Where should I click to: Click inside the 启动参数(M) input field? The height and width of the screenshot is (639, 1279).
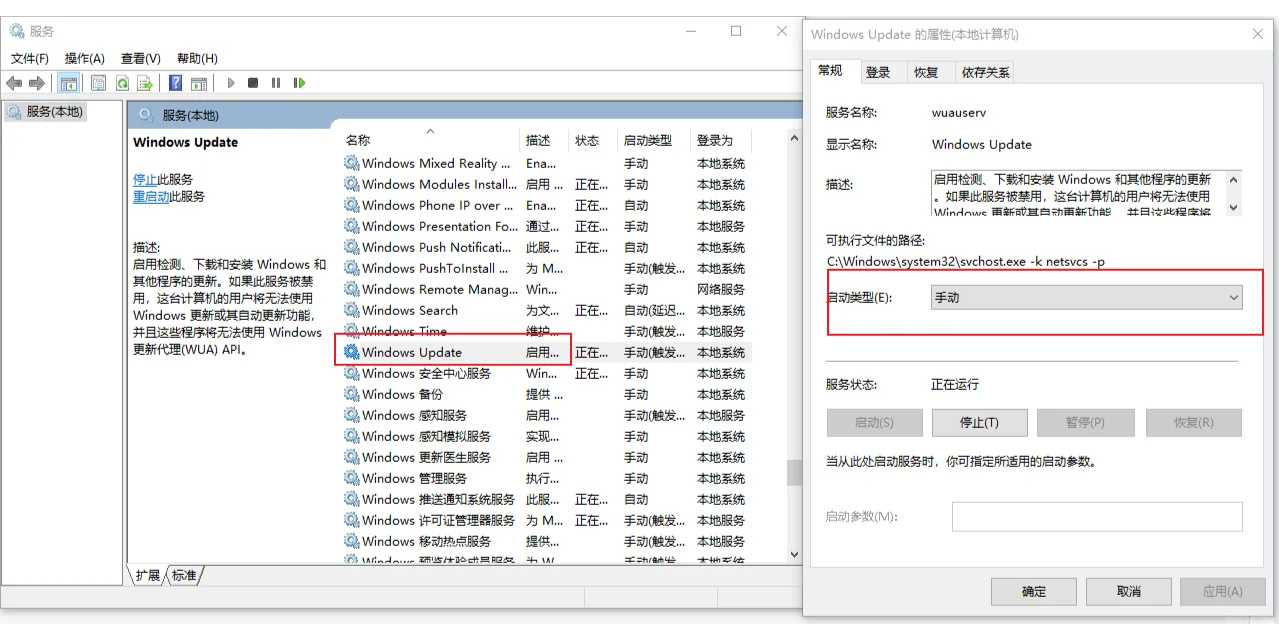(1096, 516)
